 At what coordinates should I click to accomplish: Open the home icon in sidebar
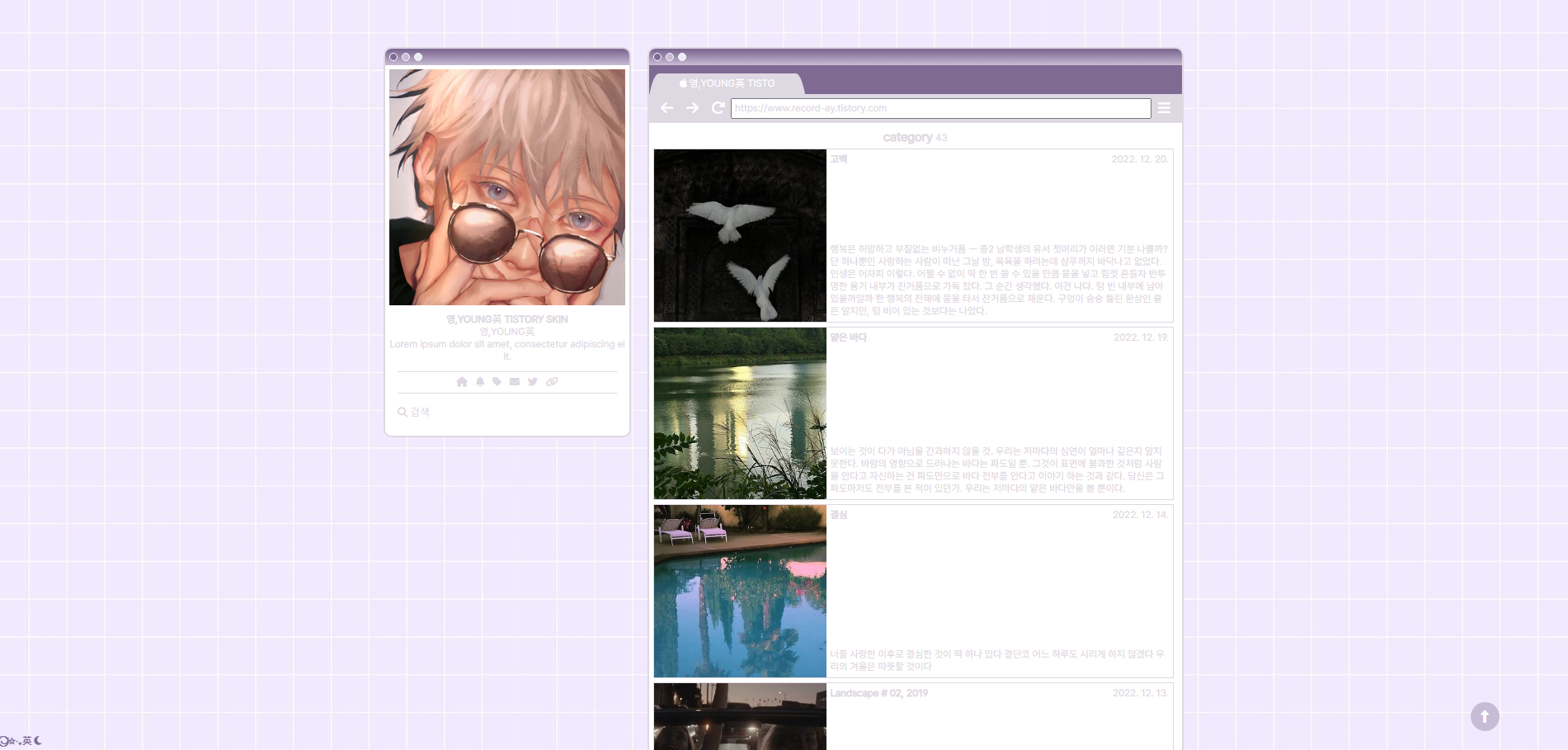462,382
